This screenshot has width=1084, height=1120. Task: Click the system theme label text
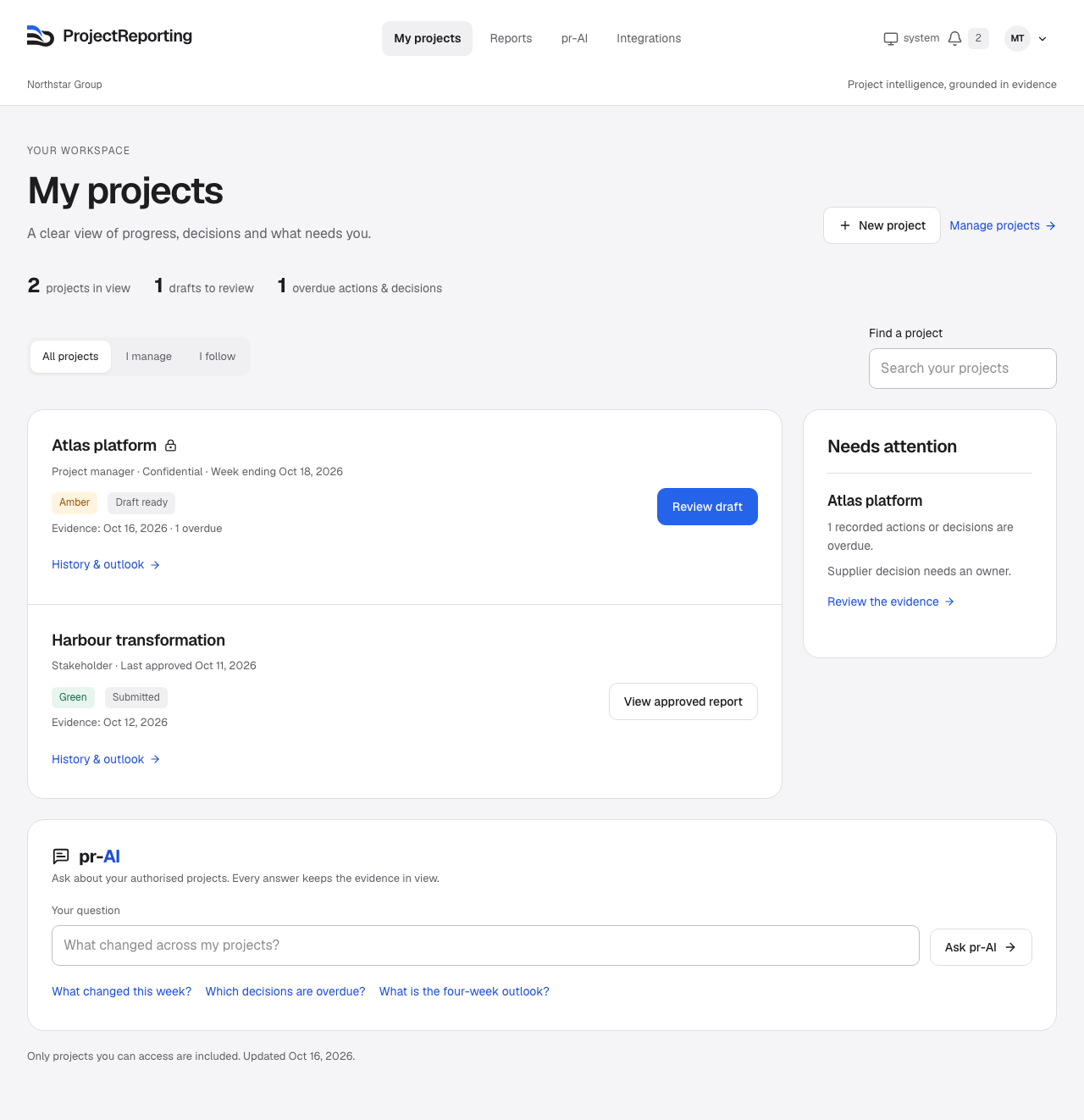pos(921,38)
